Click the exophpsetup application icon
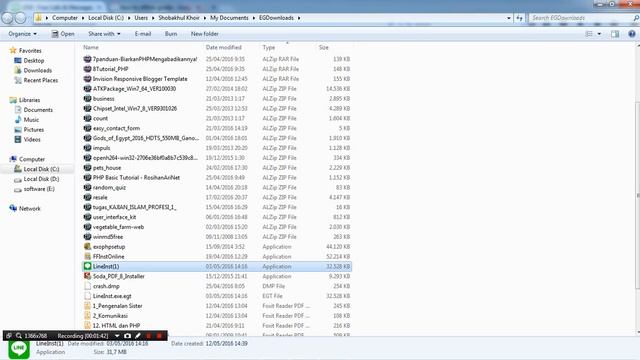This screenshot has height=360, width=640. (87, 247)
